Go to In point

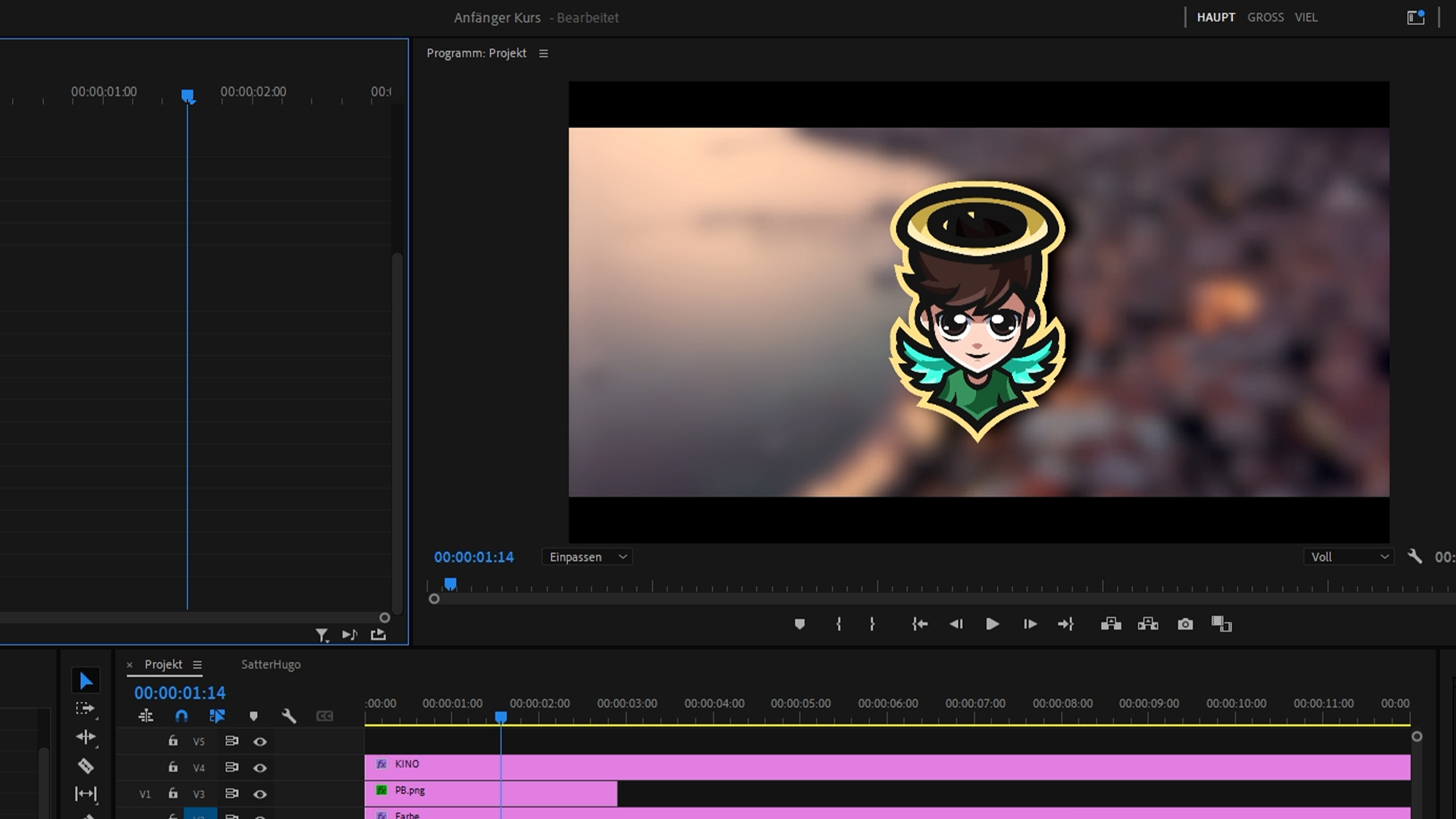pos(920,624)
